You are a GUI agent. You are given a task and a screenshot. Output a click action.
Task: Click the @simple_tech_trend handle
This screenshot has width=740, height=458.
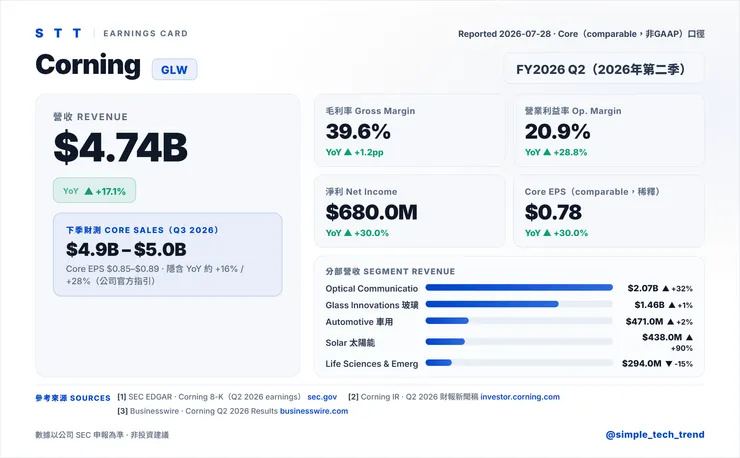click(x=655, y=435)
